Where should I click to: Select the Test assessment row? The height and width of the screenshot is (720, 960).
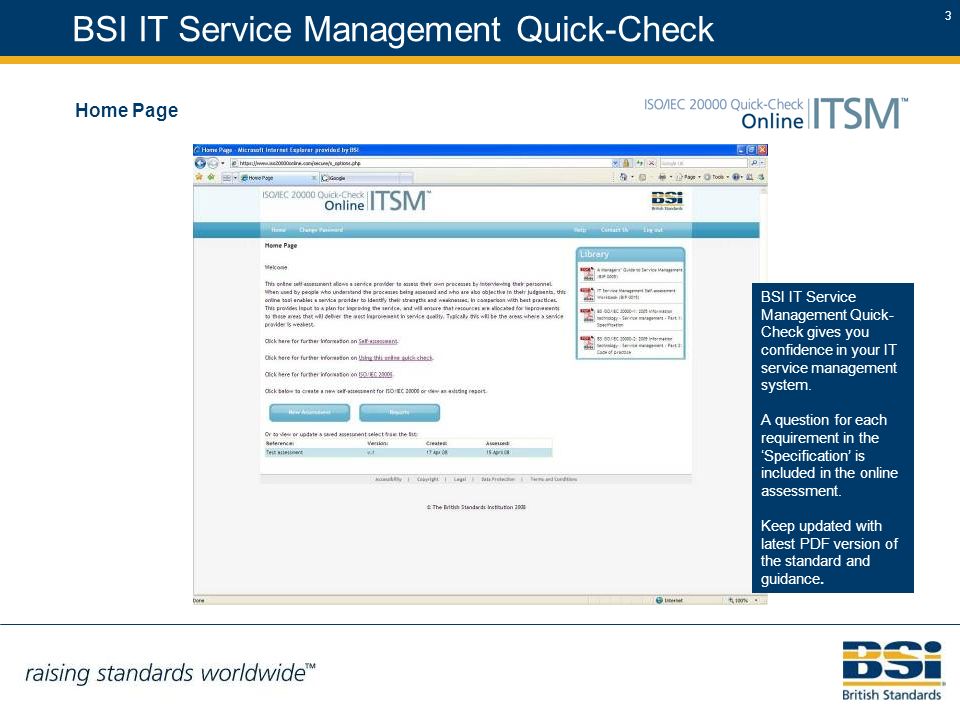click(408, 452)
